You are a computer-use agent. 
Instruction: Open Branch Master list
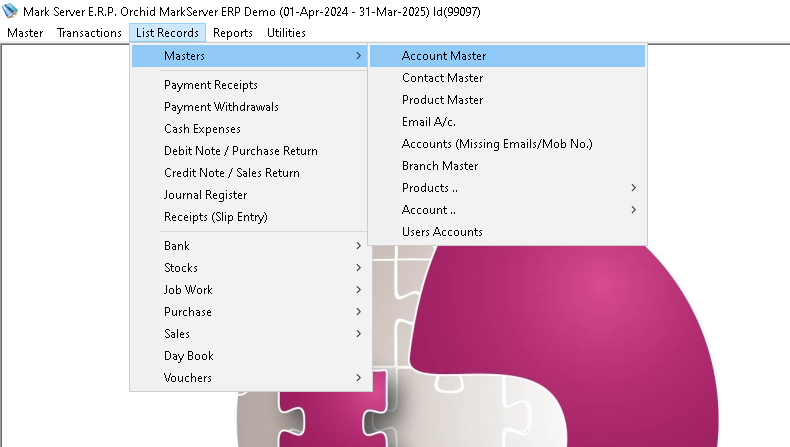[507, 166]
